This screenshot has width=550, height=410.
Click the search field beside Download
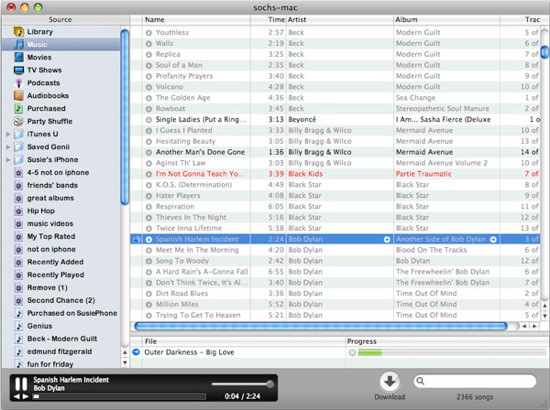pyautogui.click(x=475, y=381)
